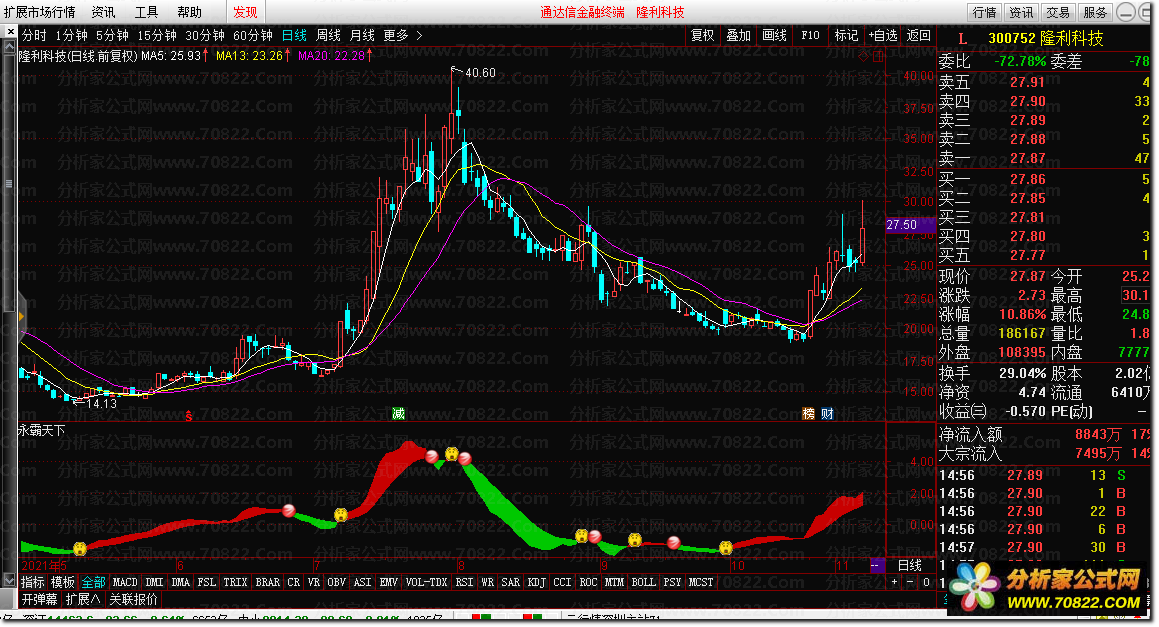
Task: Select the VOL-TDX indicator tab
Action: [426, 582]
